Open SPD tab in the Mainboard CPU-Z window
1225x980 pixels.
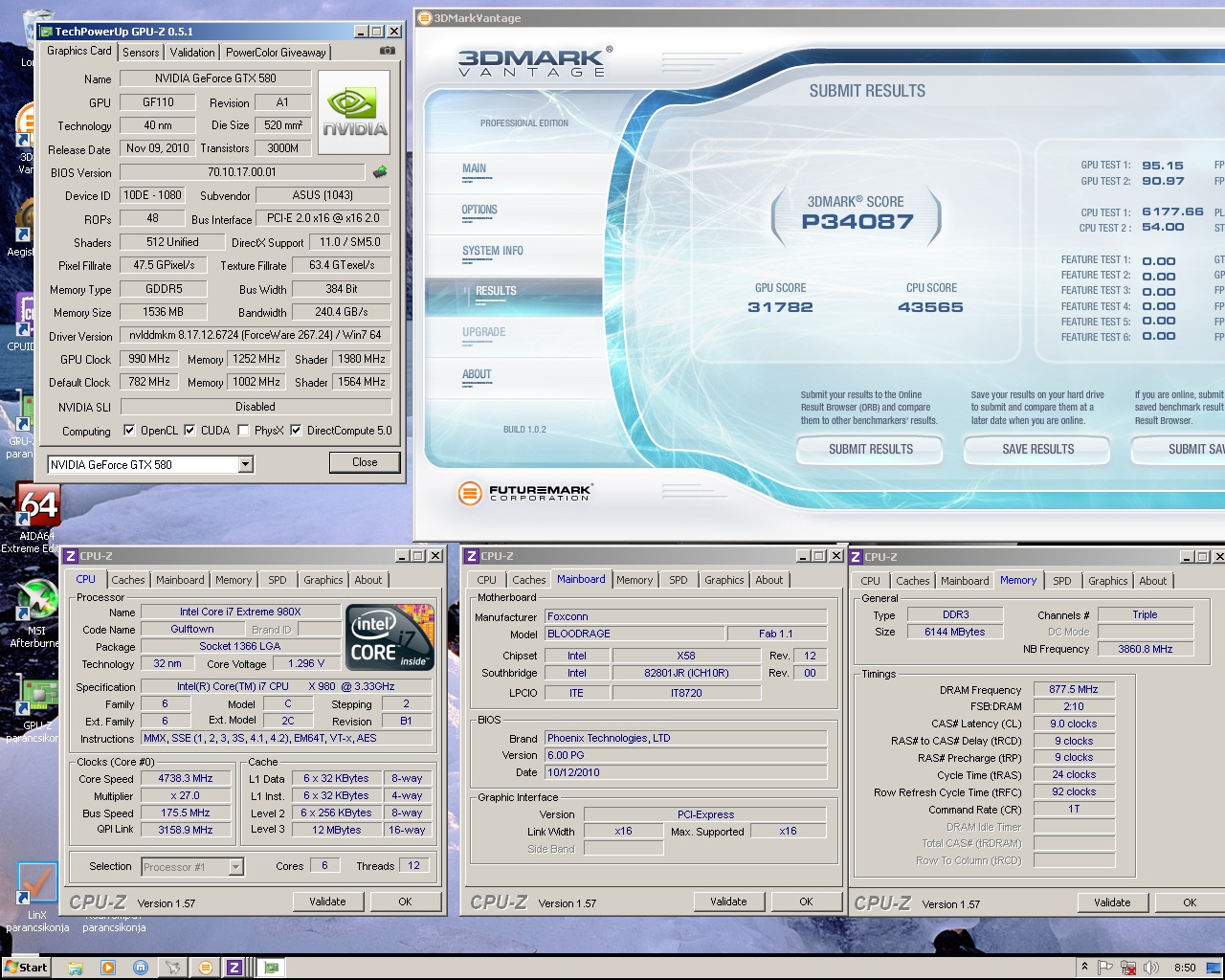click(x=679, y=580)
